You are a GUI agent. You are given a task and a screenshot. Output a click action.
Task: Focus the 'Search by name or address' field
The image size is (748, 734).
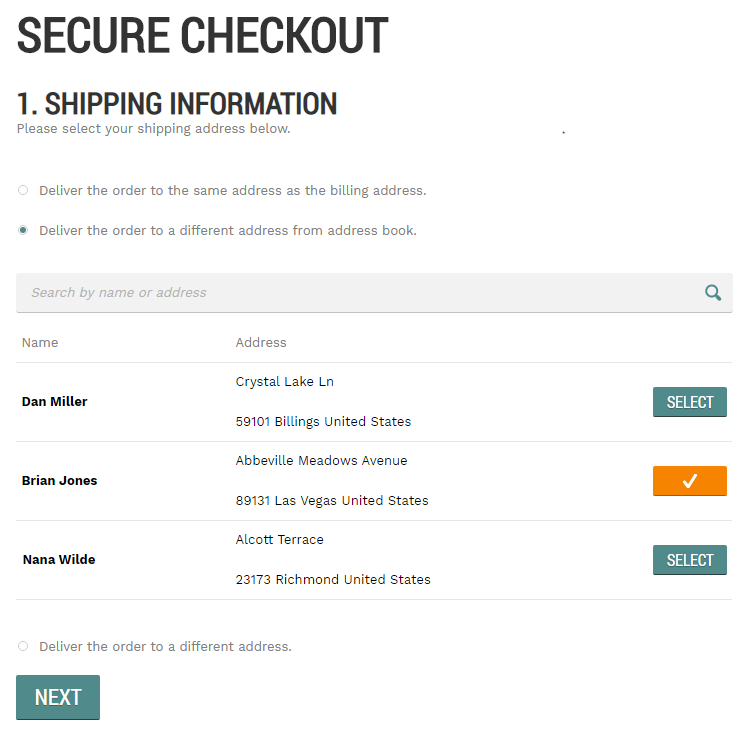[374, 293]
